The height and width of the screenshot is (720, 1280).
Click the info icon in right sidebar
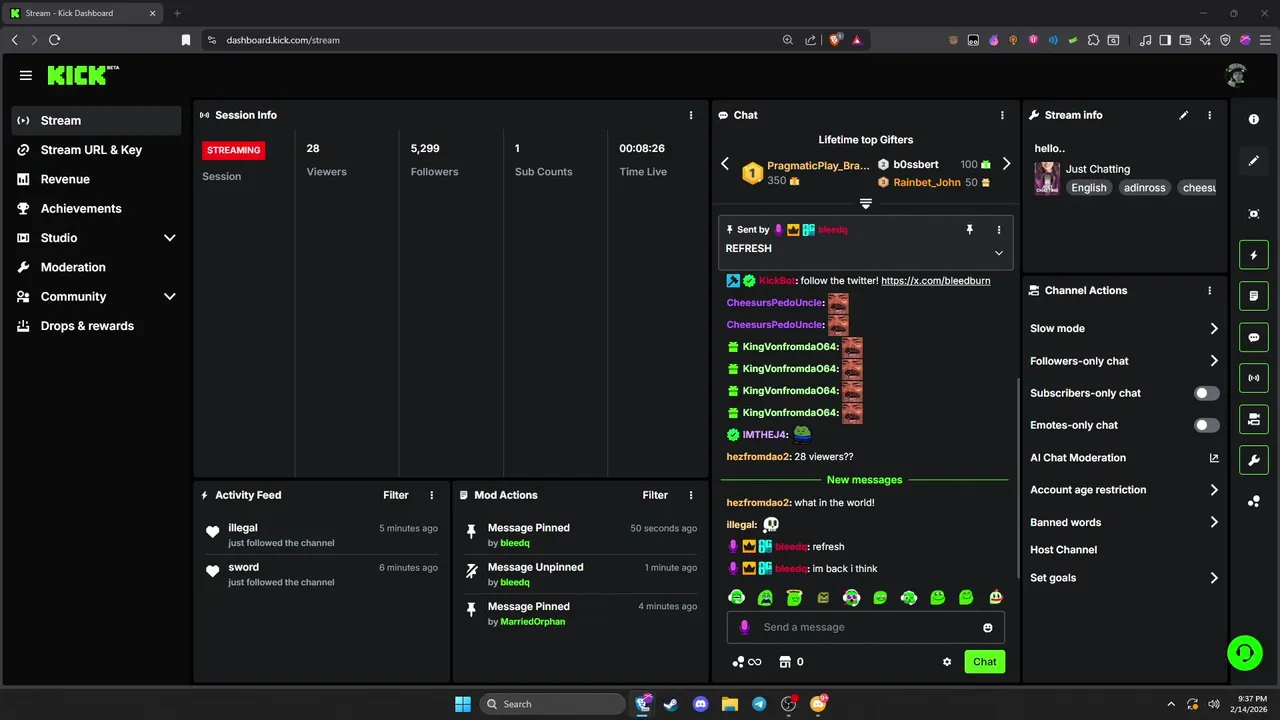tap(1254, 119)
